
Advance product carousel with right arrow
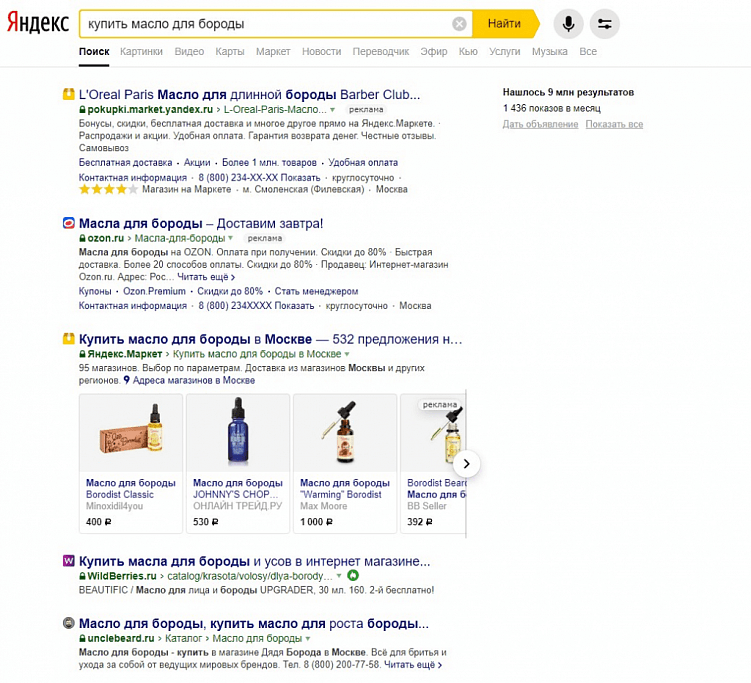pos(466,463)
